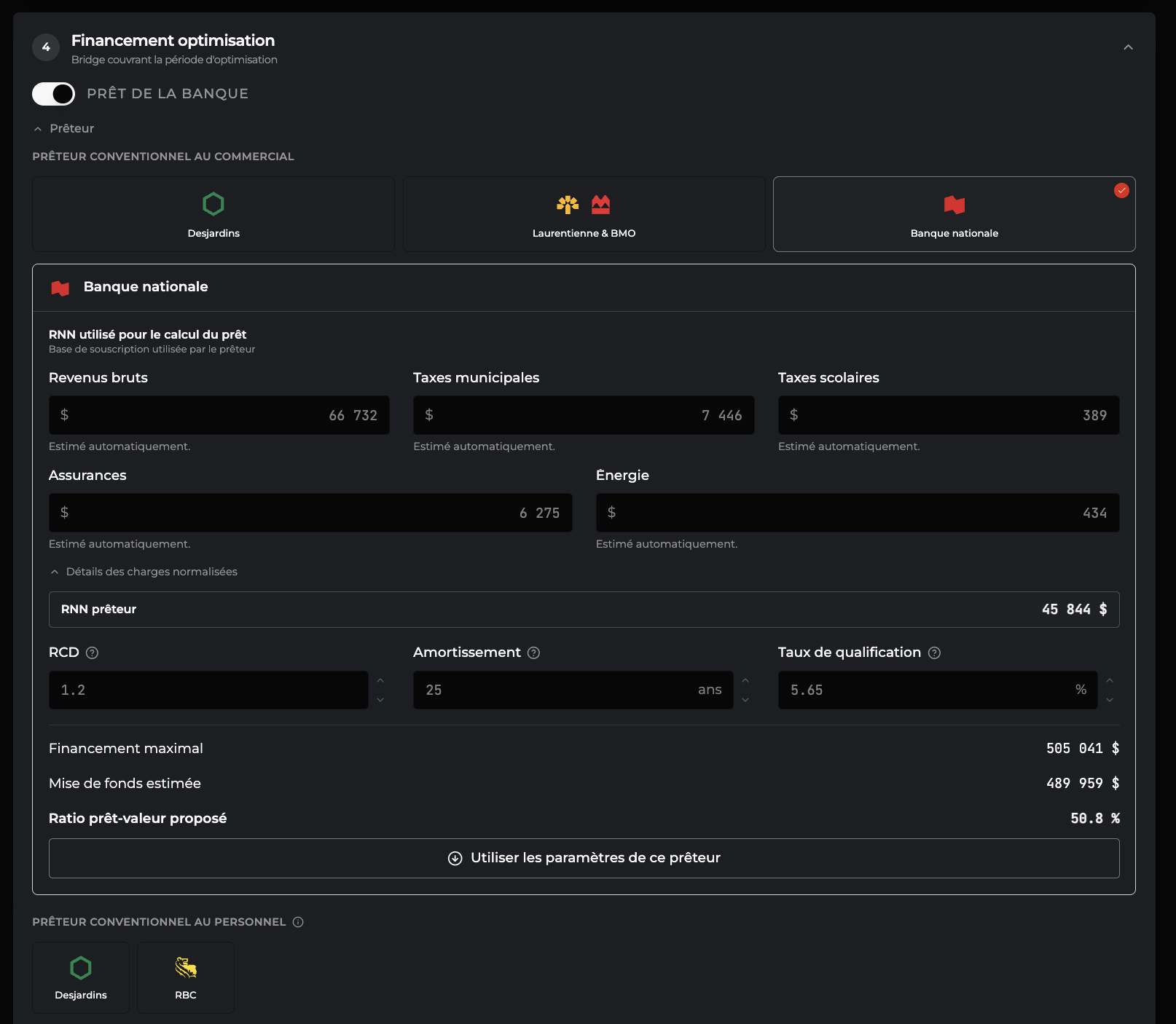This screenshot has height=1024, width=1176.
Task: Toggle the Prêt de la banque switch
Action: coord(53,94)
